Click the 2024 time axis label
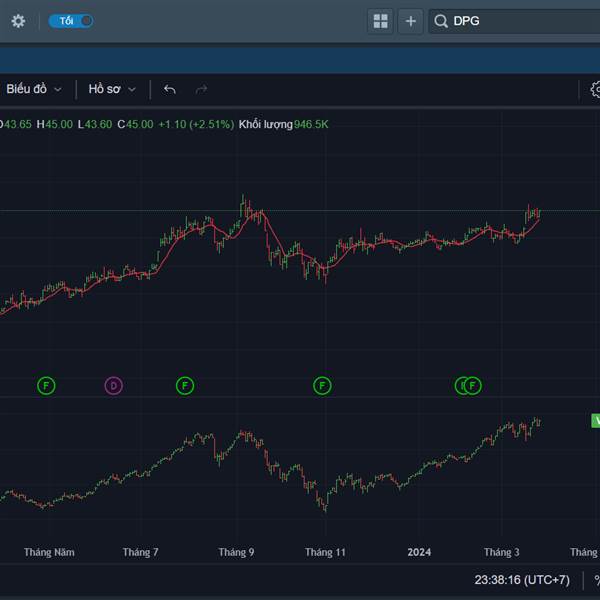 419,552
